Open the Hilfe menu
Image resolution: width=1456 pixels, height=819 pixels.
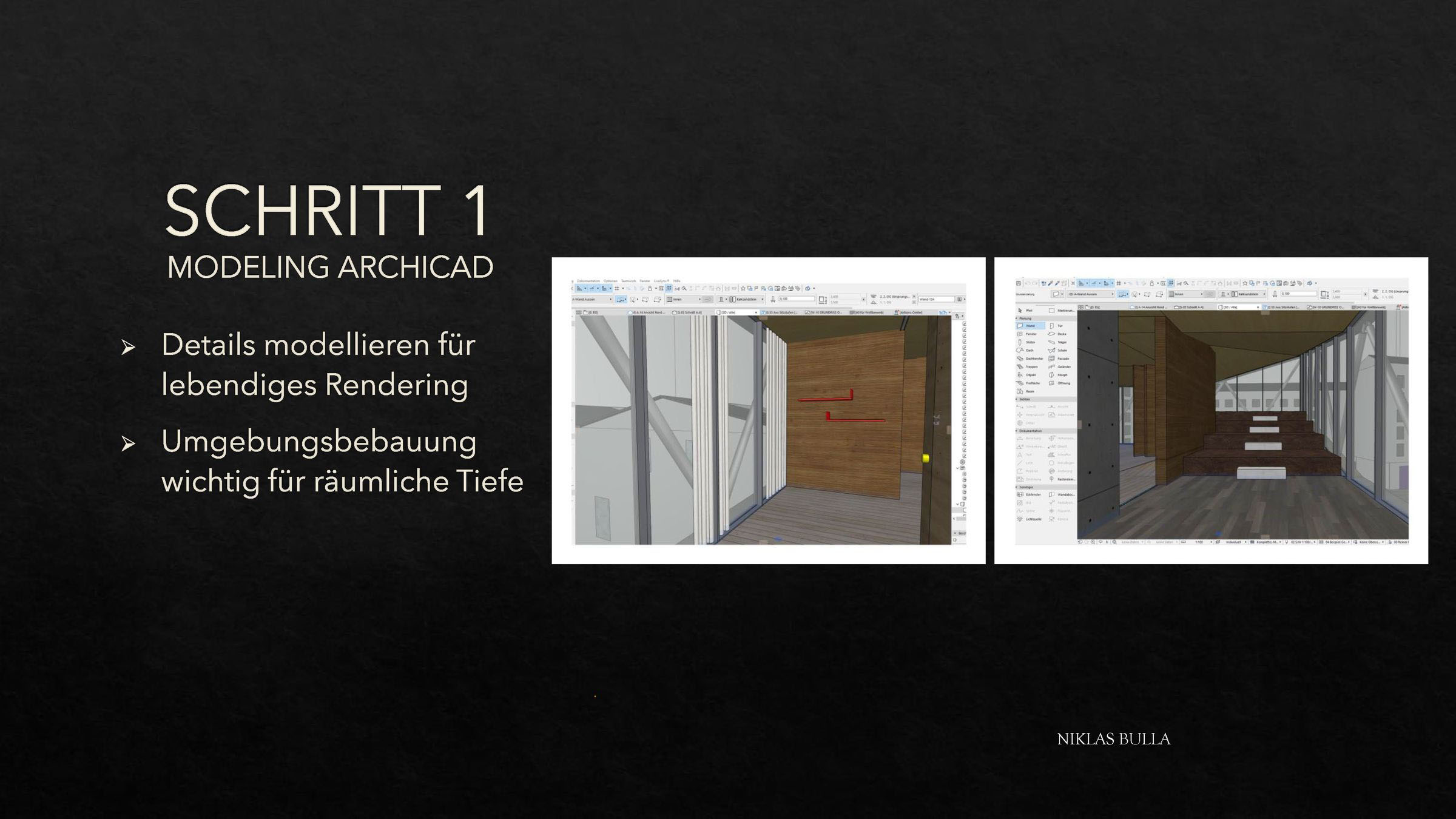676,281
